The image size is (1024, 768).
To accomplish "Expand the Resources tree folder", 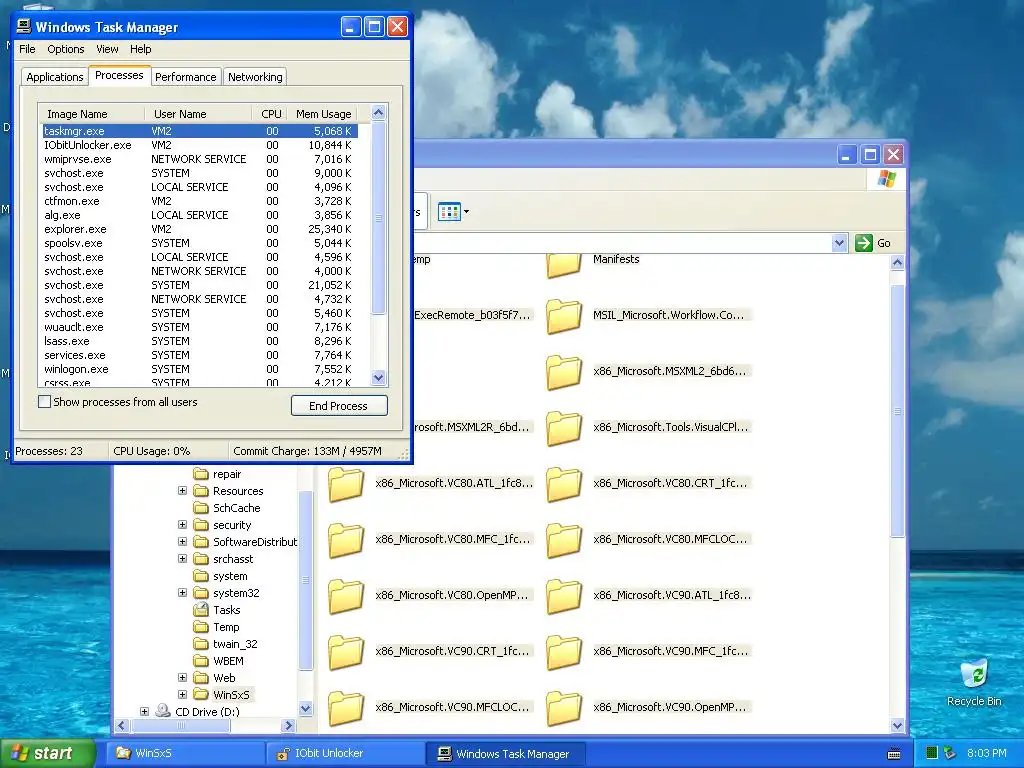I will click(x=183, y=490).
